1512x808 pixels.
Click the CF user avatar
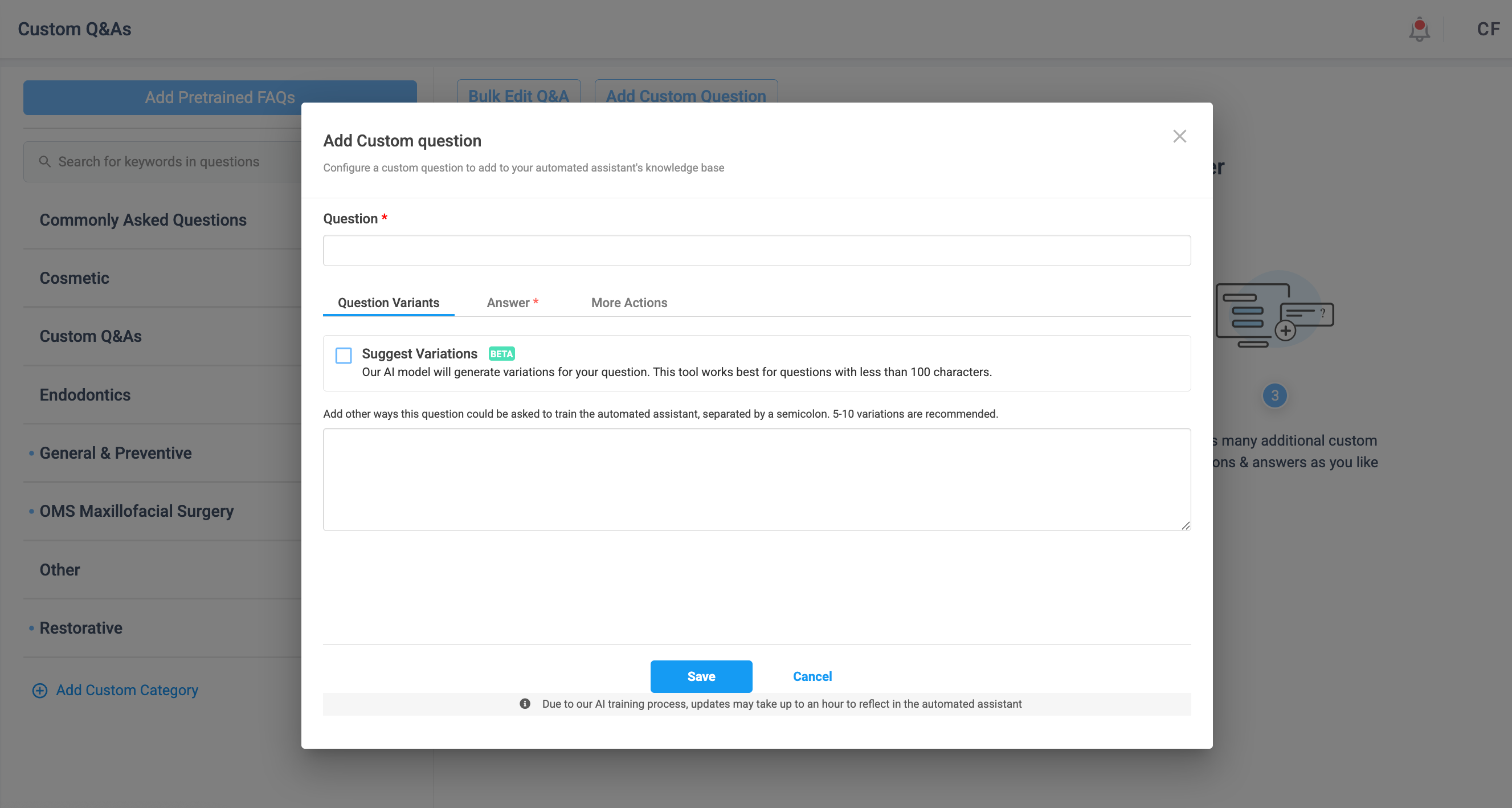click(x=1488, y=30)
